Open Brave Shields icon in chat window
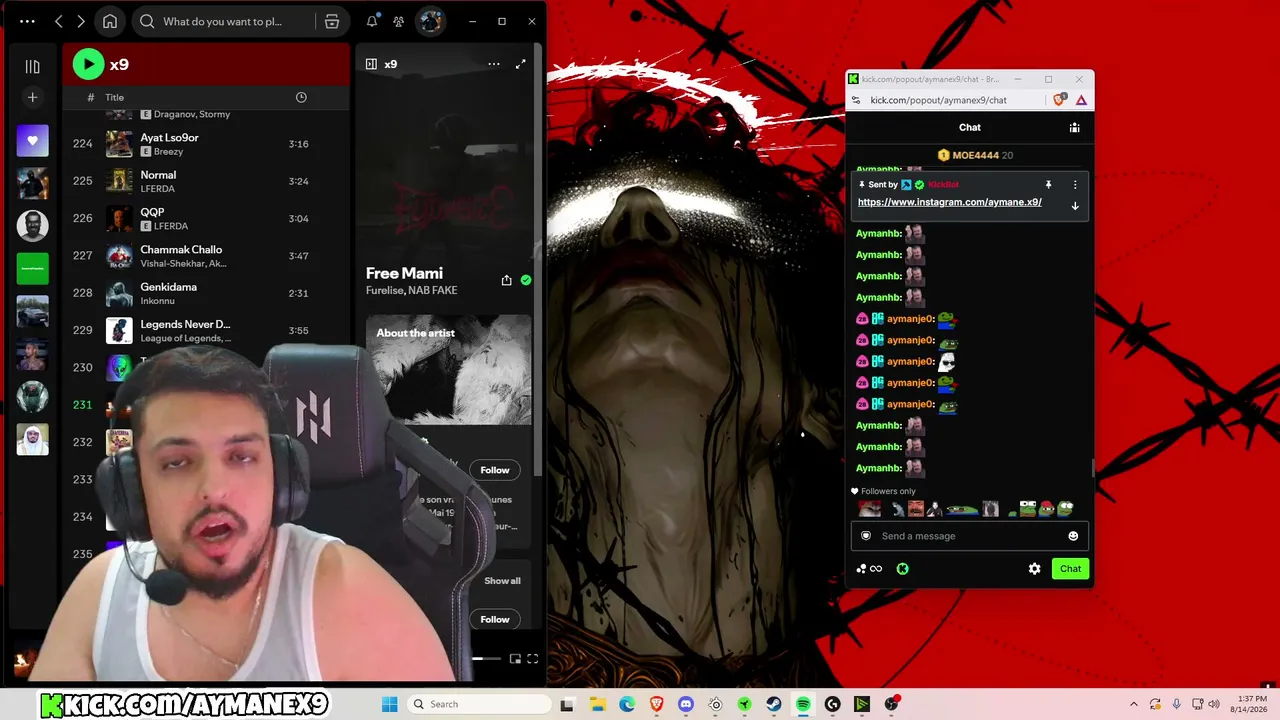Image resolution: width=1280 pixels, height=720 pixels. 1061,100
